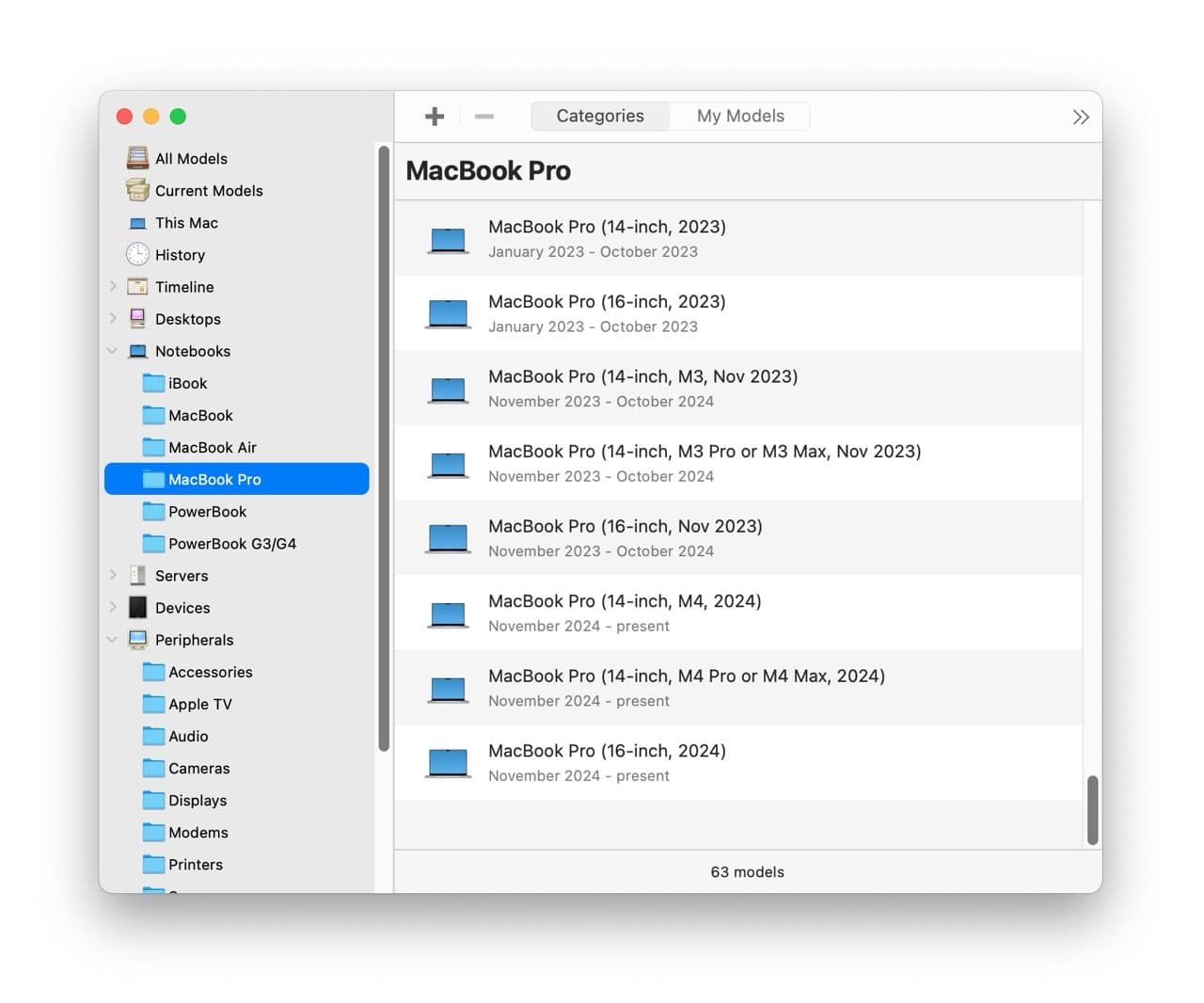Select the MacBook folder in sidebar
Screen dimensions: 1204x1003
[237, 415]
